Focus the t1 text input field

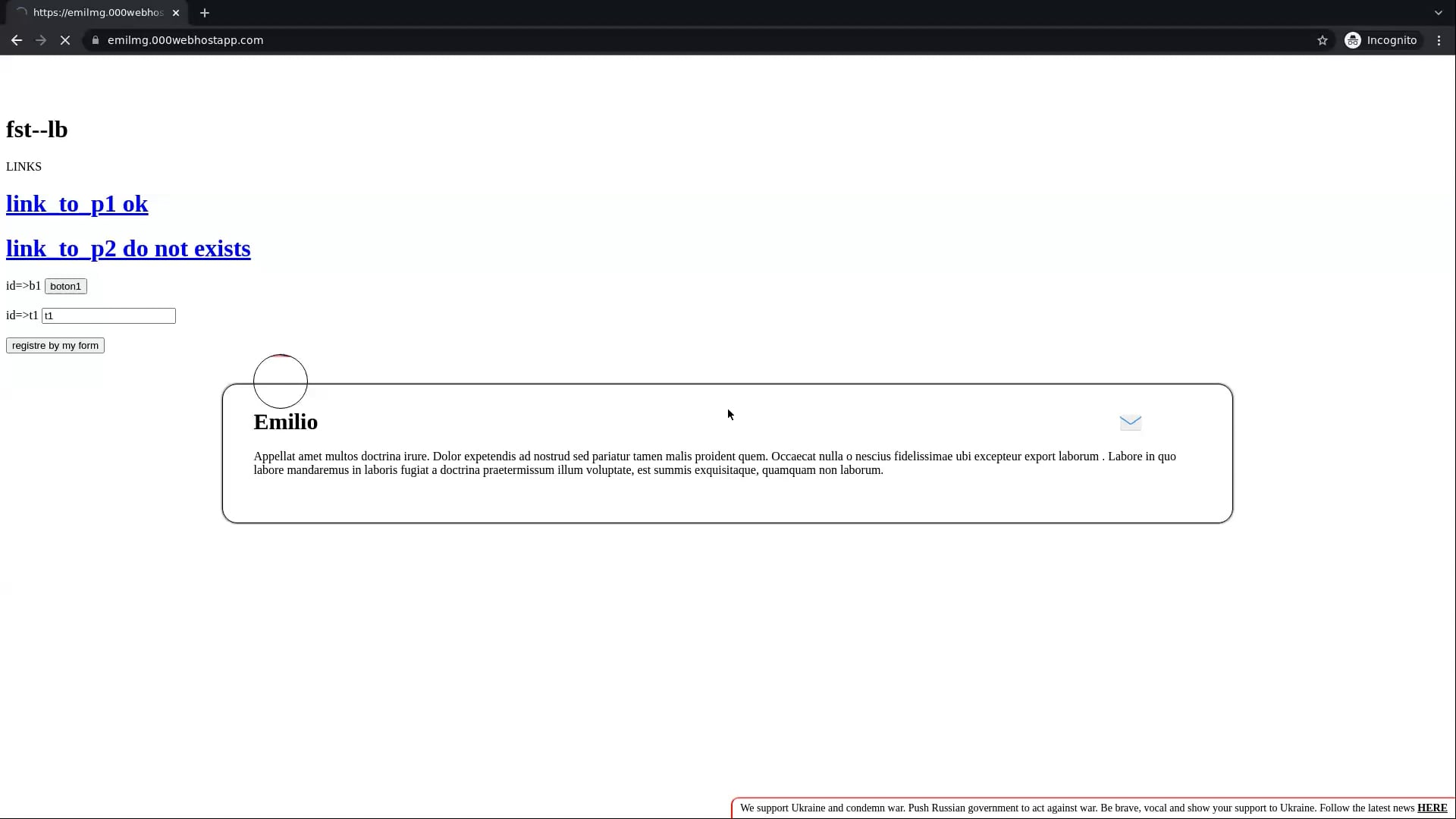pos(108,316)
